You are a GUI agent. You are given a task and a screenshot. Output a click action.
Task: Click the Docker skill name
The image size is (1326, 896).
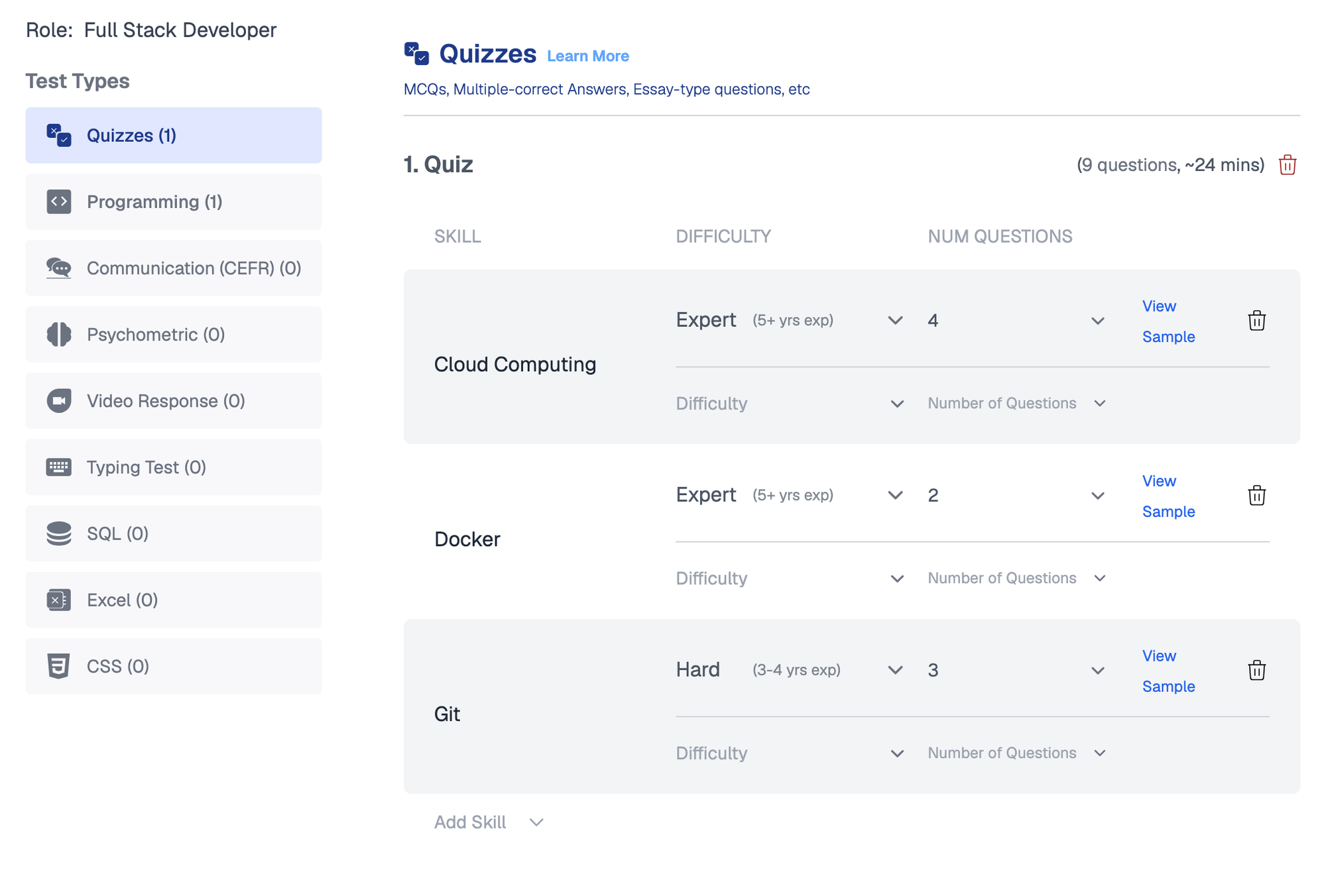tap(467, 539)
